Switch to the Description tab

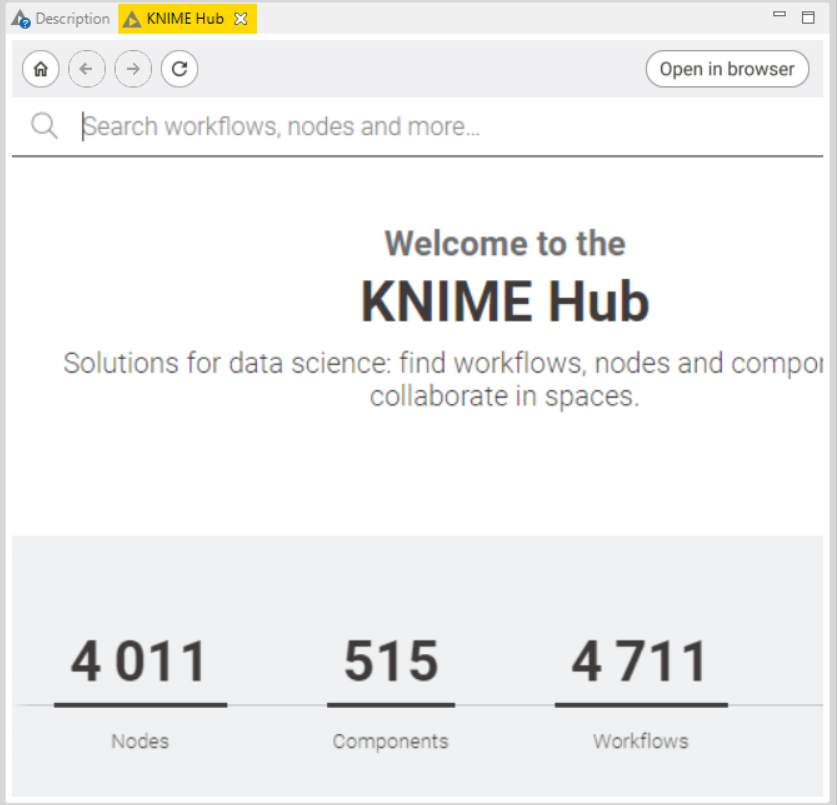[60, 19]
